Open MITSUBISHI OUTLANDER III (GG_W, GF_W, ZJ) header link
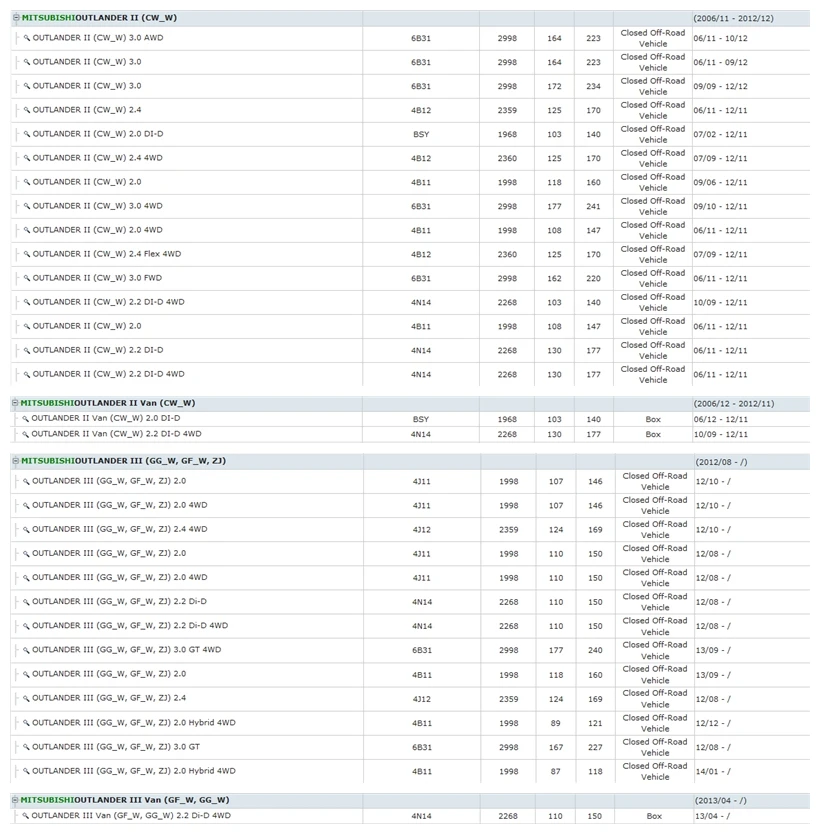Screen dimensions: 820x834 point(123,461)
